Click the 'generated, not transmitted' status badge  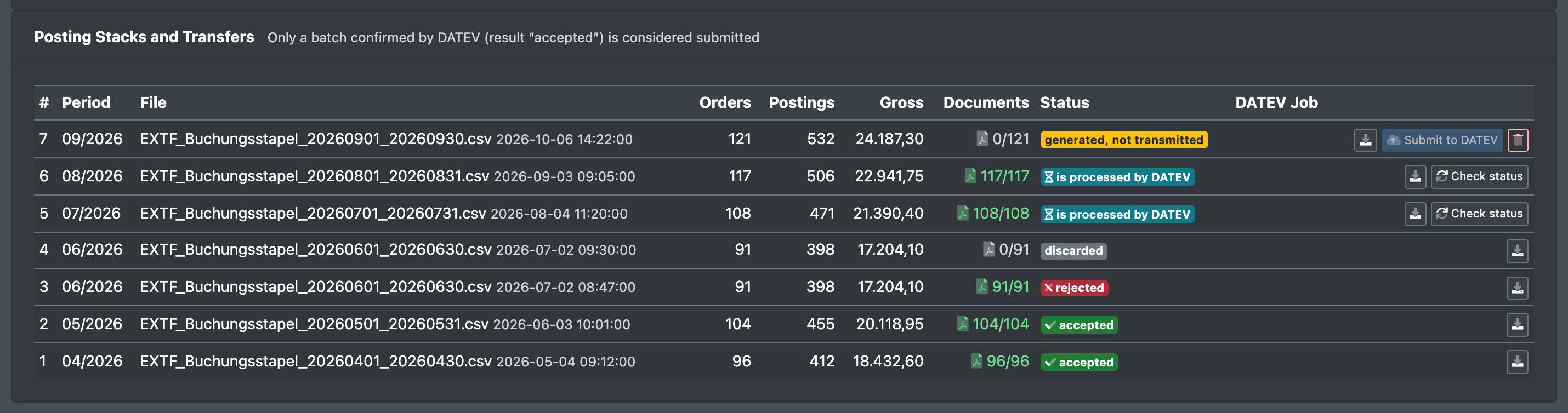(1124, 140)
